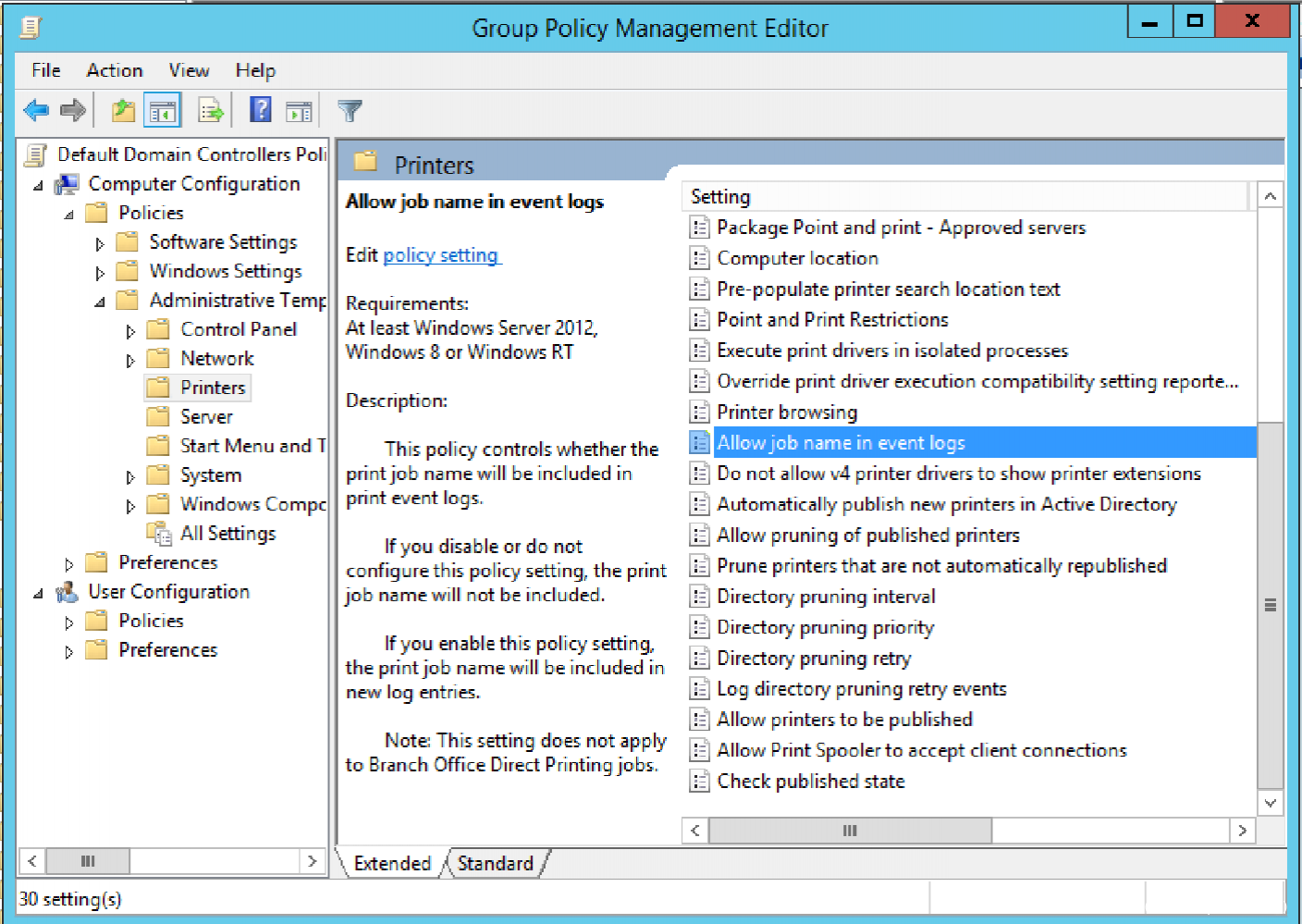Expand the Control Panel folder arrow
The image size is (1302, 924).
coord(130,331)
